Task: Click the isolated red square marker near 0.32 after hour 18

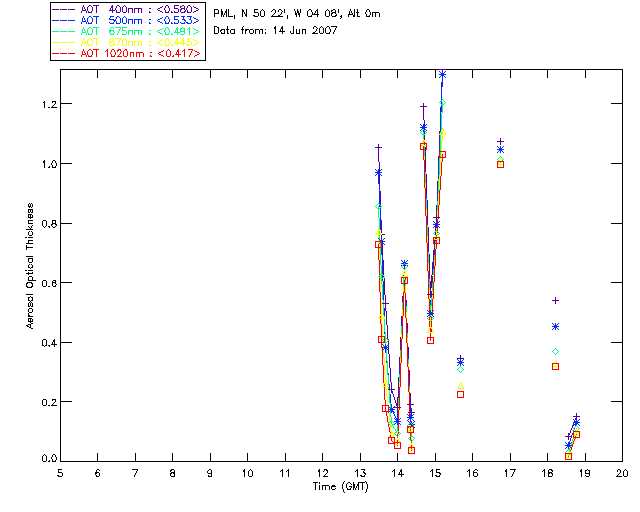Action: pyautogui.click(x=555, y=367)
